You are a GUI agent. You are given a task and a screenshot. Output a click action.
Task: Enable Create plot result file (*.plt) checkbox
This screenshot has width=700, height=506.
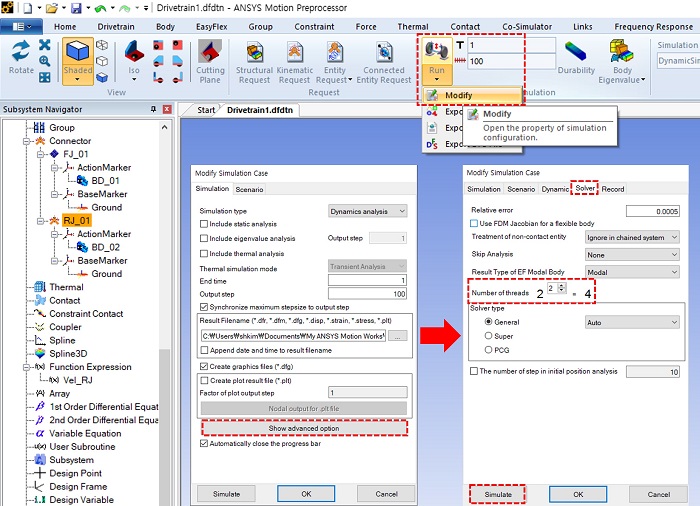[x=204, y=381]
